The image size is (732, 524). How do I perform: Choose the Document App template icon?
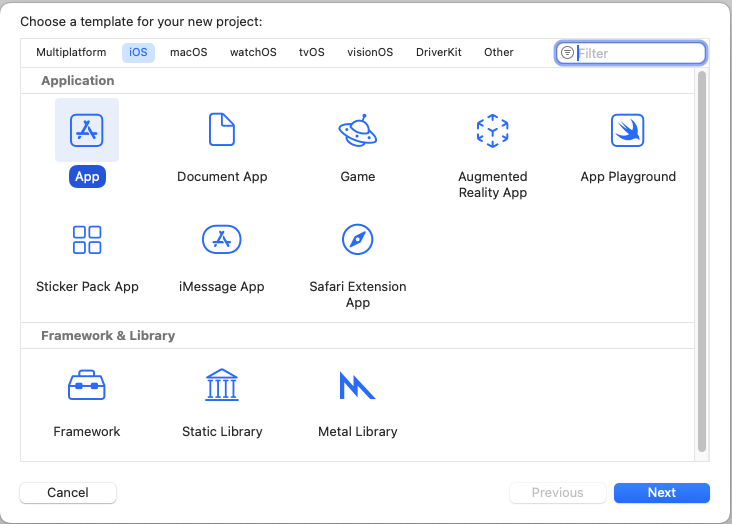point(222,130)
